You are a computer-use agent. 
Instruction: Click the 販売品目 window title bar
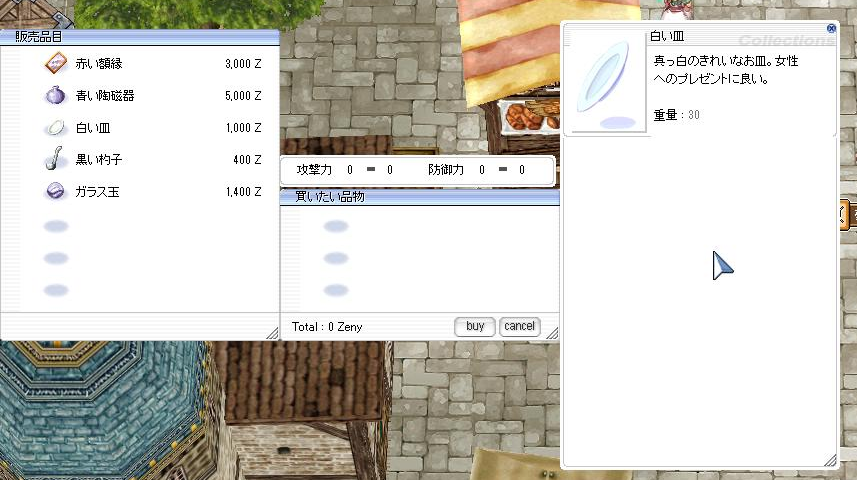(x=140, y=37)
